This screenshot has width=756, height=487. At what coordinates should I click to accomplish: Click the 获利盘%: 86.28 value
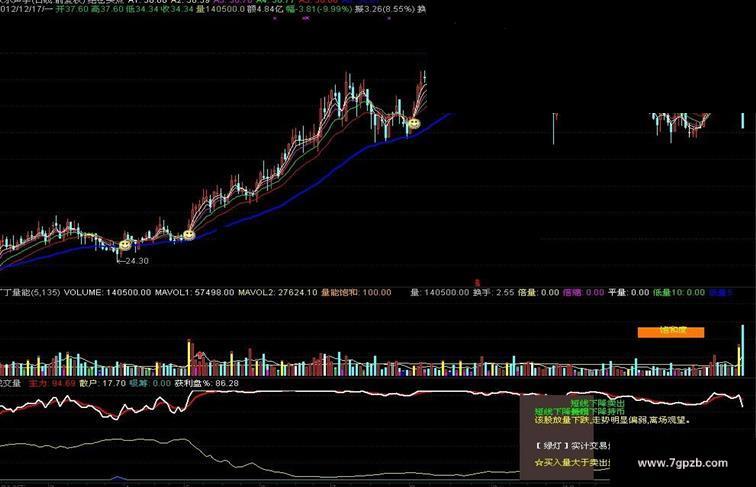206,383
